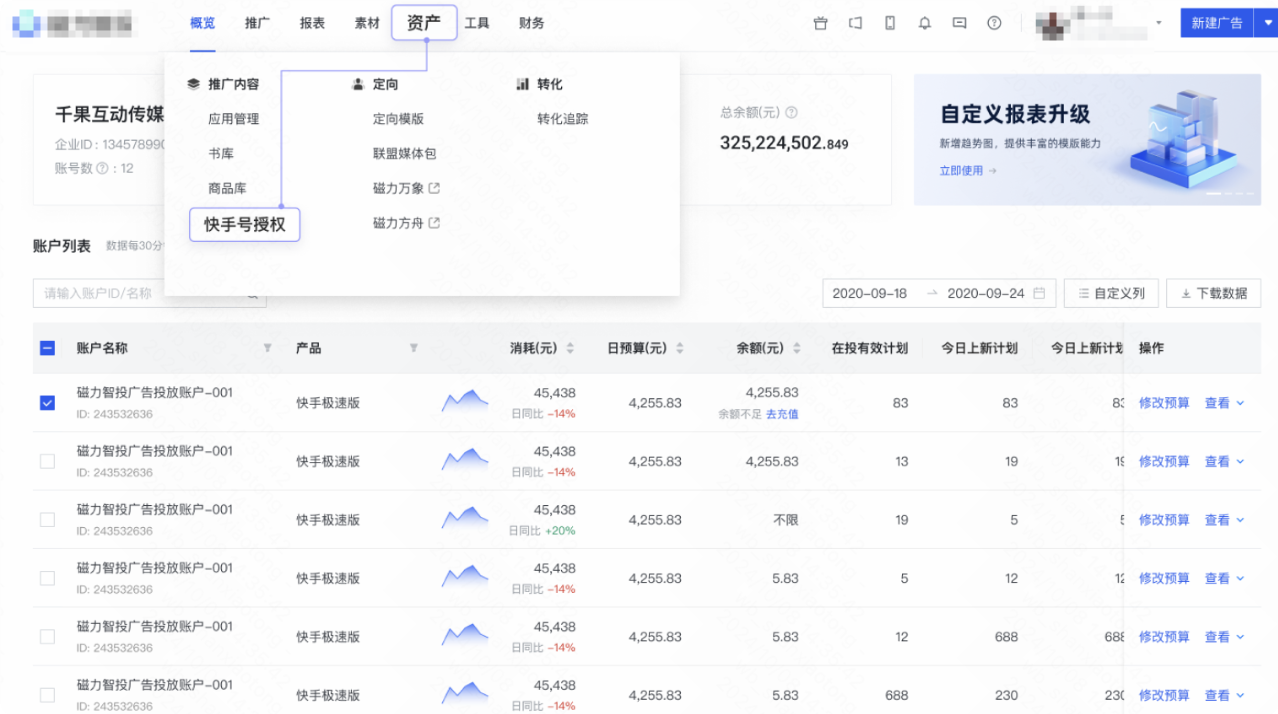Toggle the select-all checkbox in table header
1278x714 pixels.
[47, 348]
